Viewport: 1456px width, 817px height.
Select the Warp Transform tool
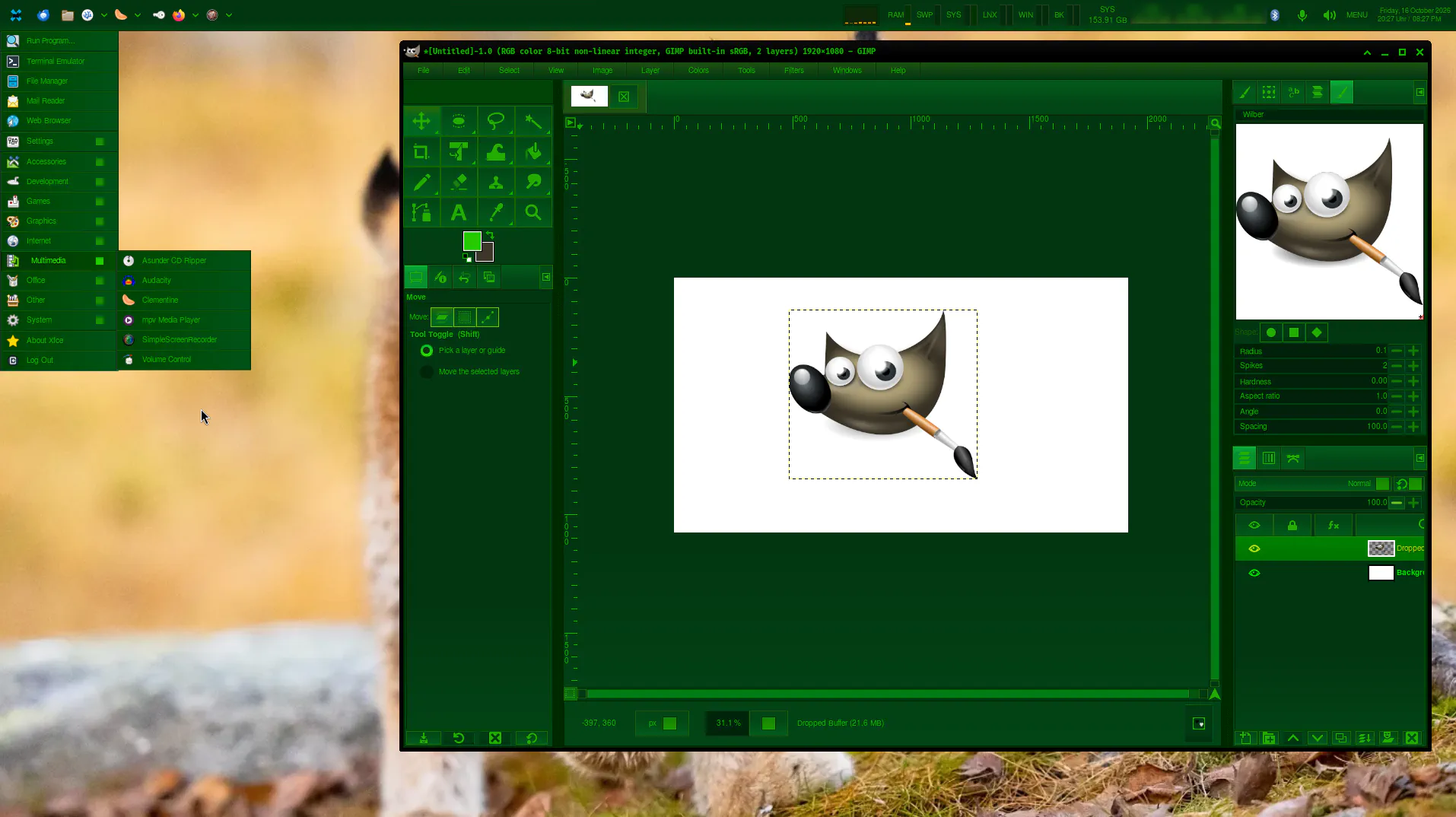pos(496,152)
